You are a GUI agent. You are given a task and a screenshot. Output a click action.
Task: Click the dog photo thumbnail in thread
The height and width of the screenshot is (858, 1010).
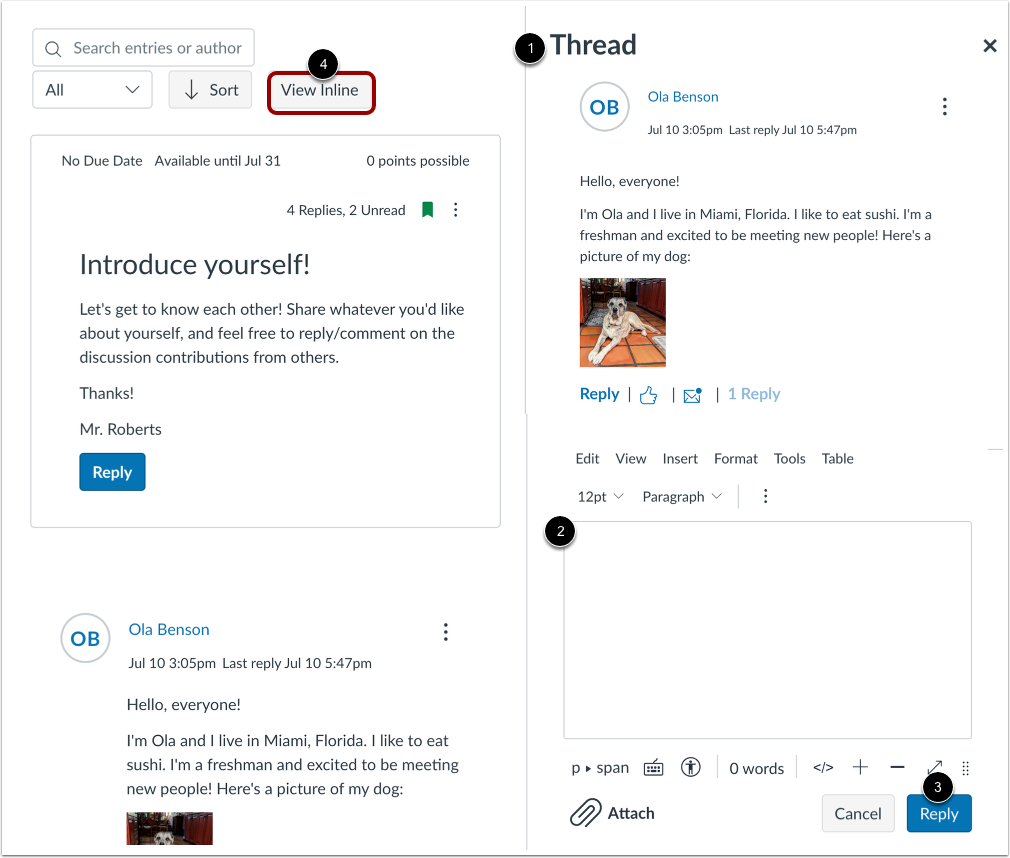point(622,322)
